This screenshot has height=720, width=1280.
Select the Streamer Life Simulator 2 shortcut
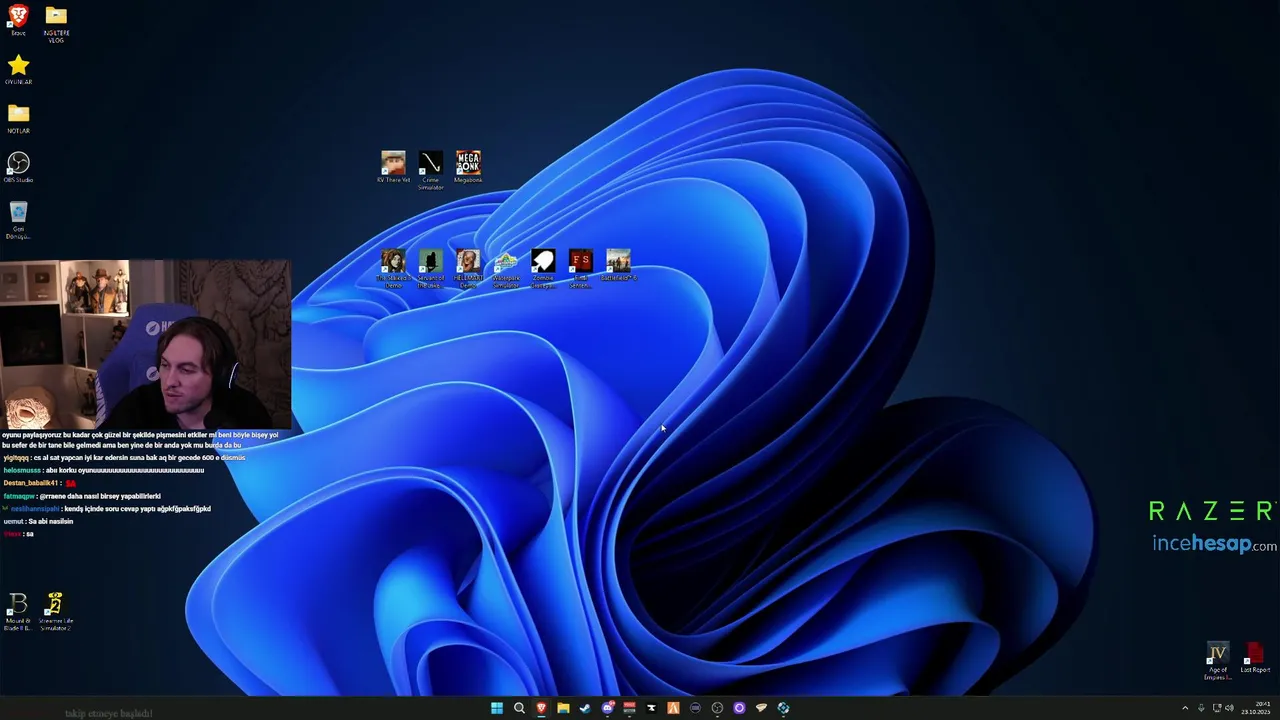coord(55,611)
